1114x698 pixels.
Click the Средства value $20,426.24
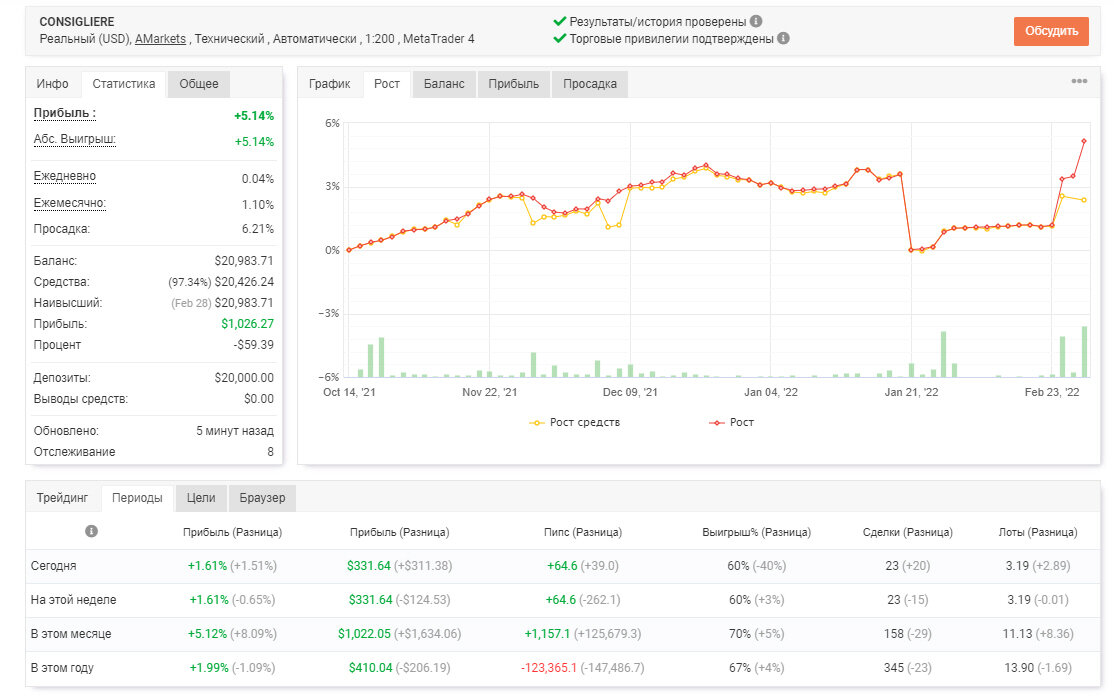point(244,281)
